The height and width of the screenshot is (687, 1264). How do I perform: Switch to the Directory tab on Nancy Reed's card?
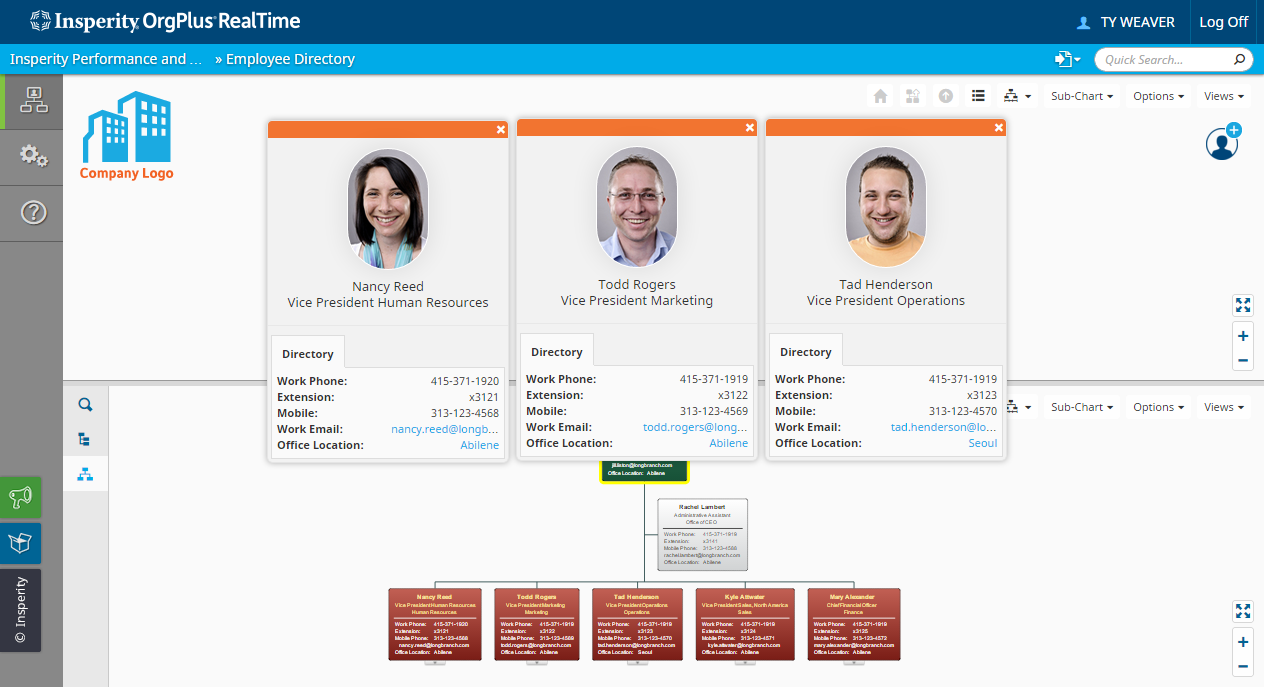(x=307, y=352)
